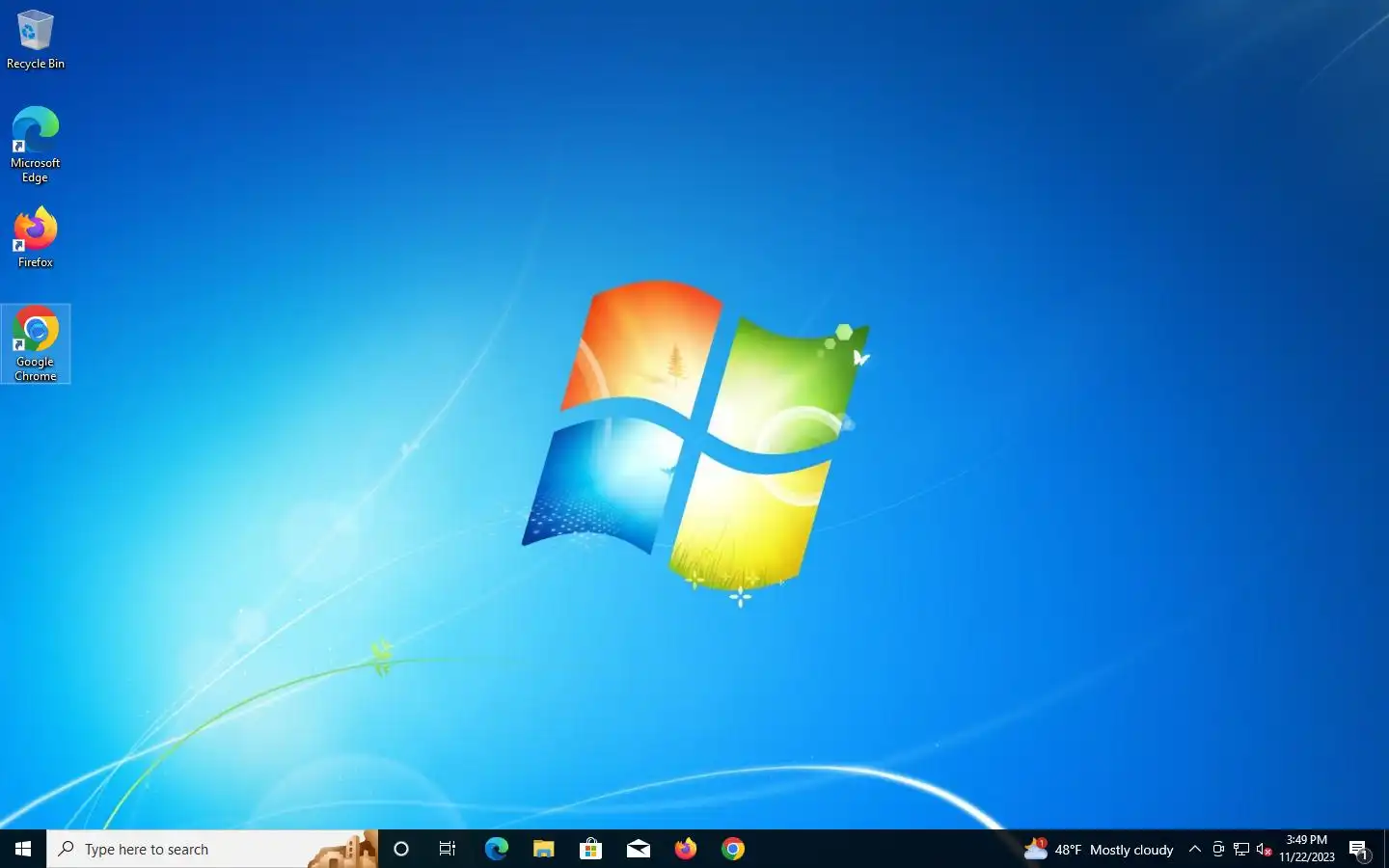Click the search highlight image in search box

click(342, 849)
